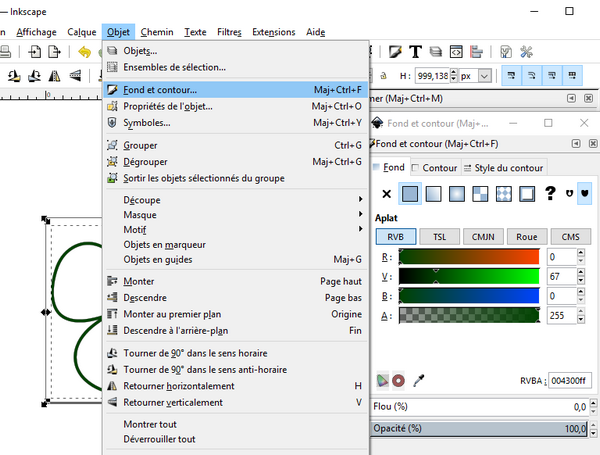Open the Fond et contour menu entry

[x=235, y=90]
